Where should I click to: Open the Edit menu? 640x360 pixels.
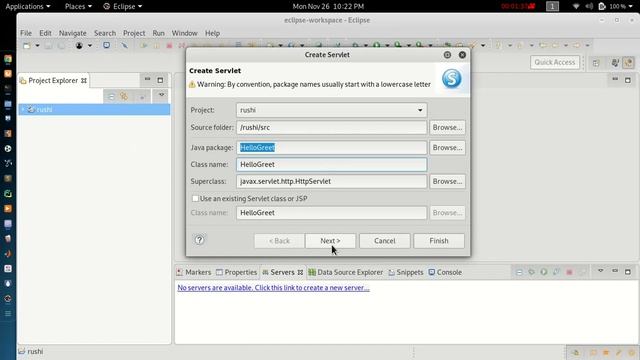coord(45,33)
